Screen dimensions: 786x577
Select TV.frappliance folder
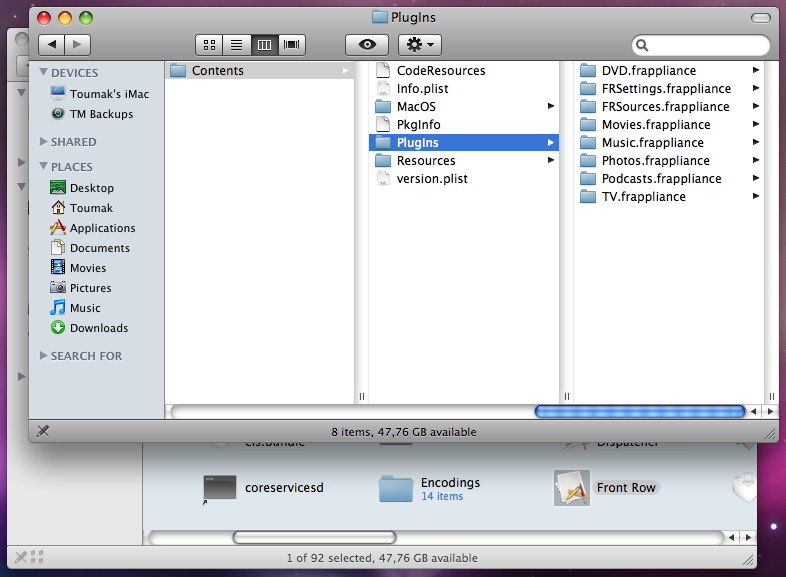tap(669, 197)
